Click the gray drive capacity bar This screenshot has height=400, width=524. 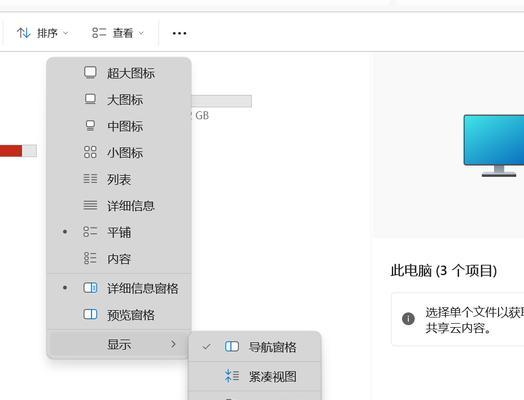(221, 101)
